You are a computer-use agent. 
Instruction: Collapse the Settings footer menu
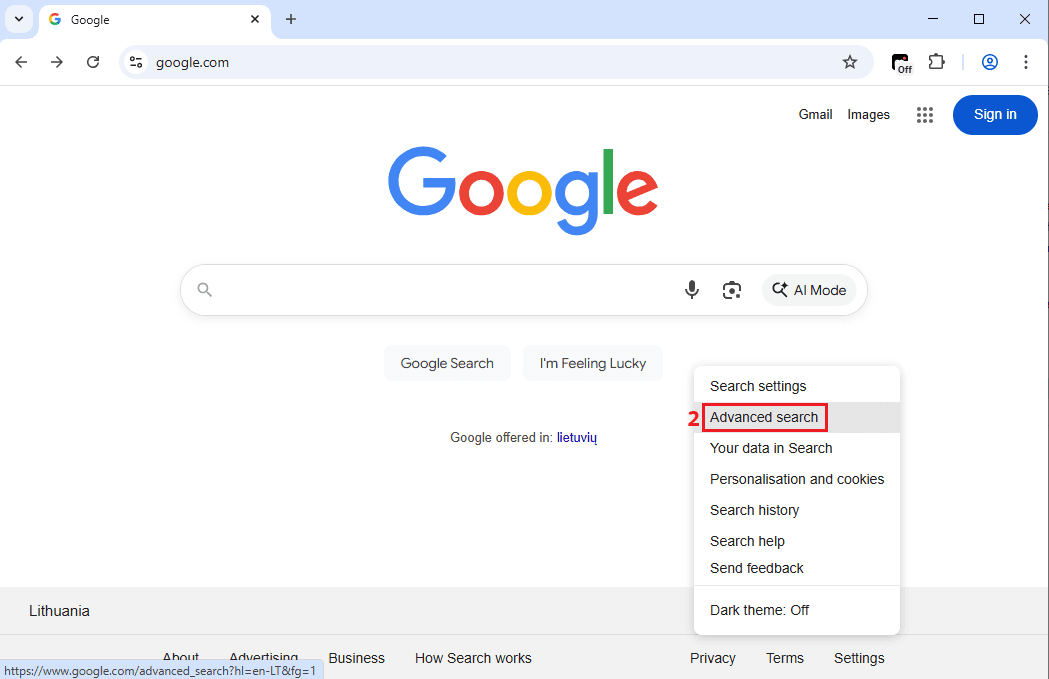click(x=858, y=658)
